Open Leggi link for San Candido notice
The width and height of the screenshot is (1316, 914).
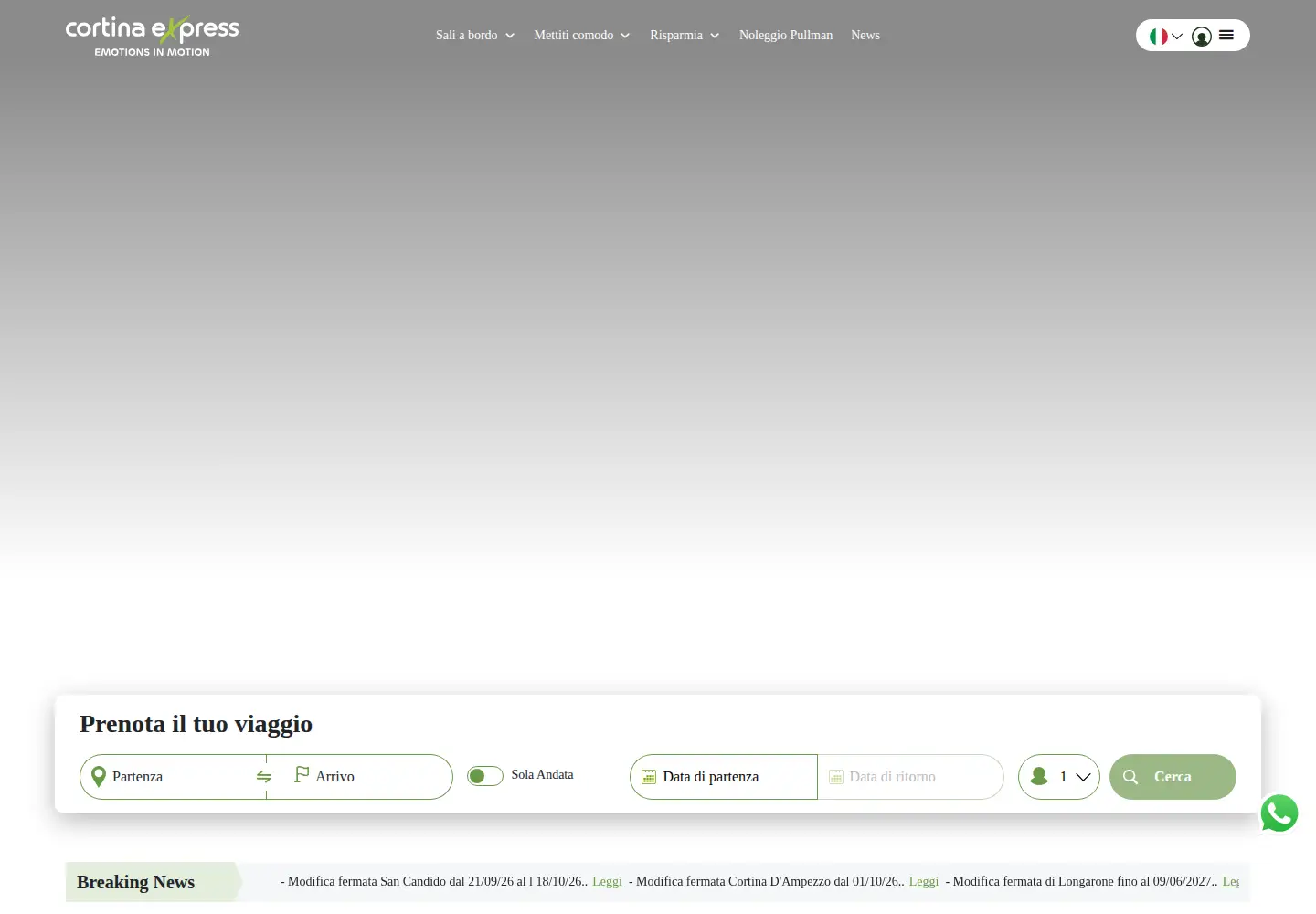607,881
